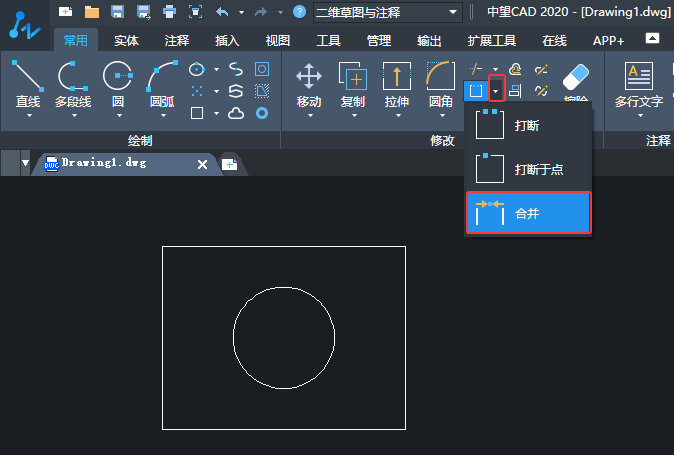The width and height of the screenshot is (674, 455).
Task: Select the 圆角 fillet tool
Action: pos(441,84)
